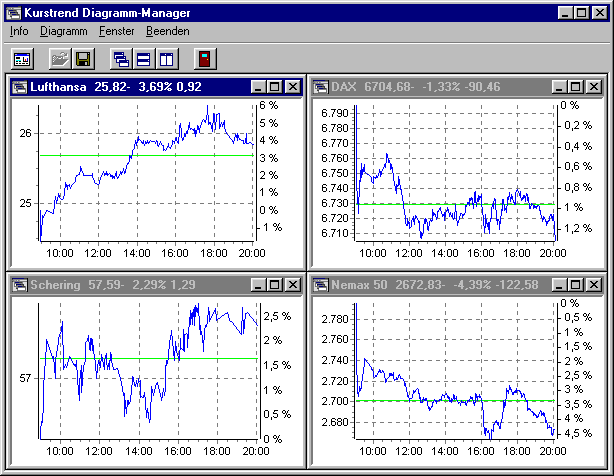
Task: Minimize the Lufthansa chart window
Action: pyautogui.click(x=258, y=87)
